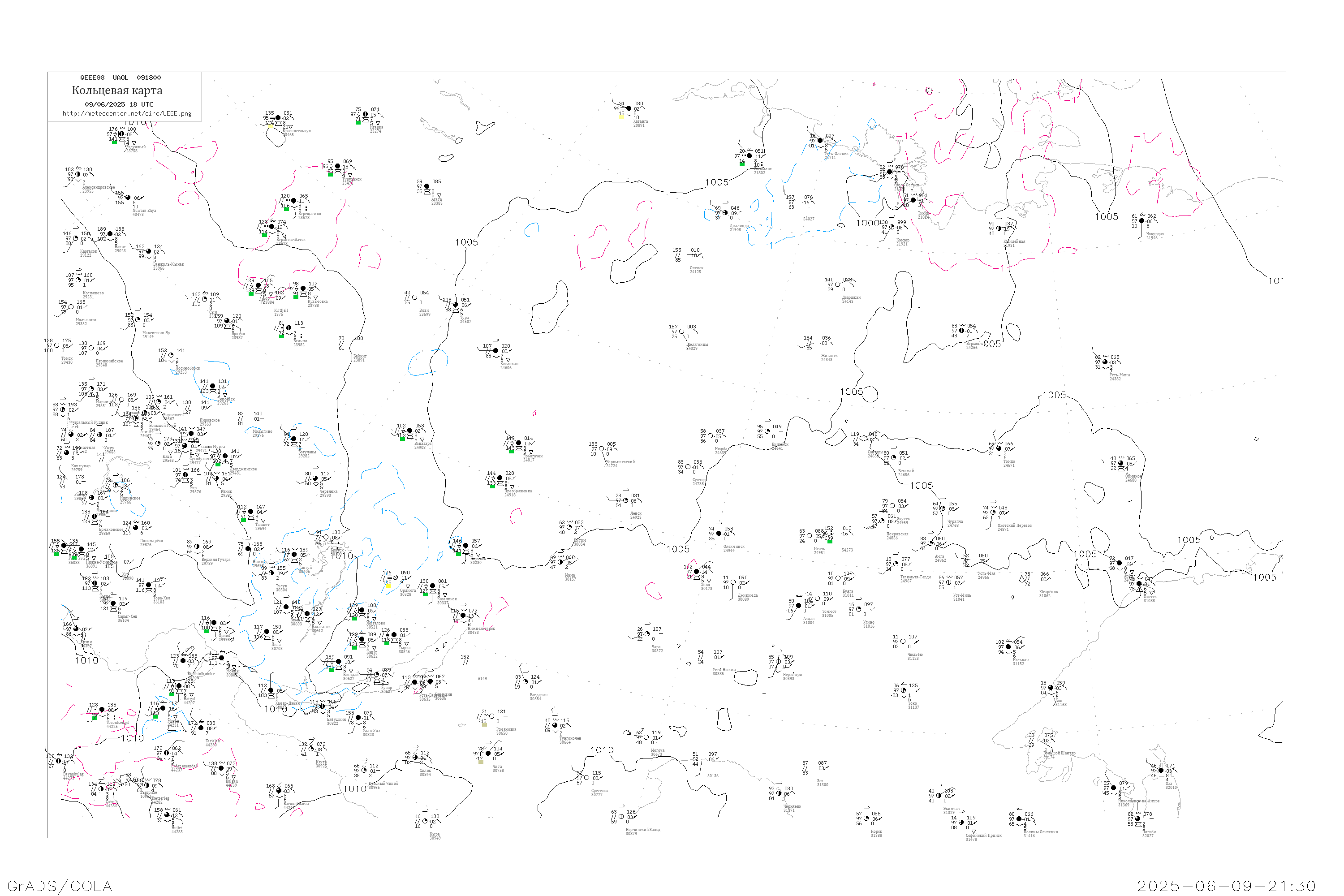Click the Верещагино filled station circle

tap(293, 201)
